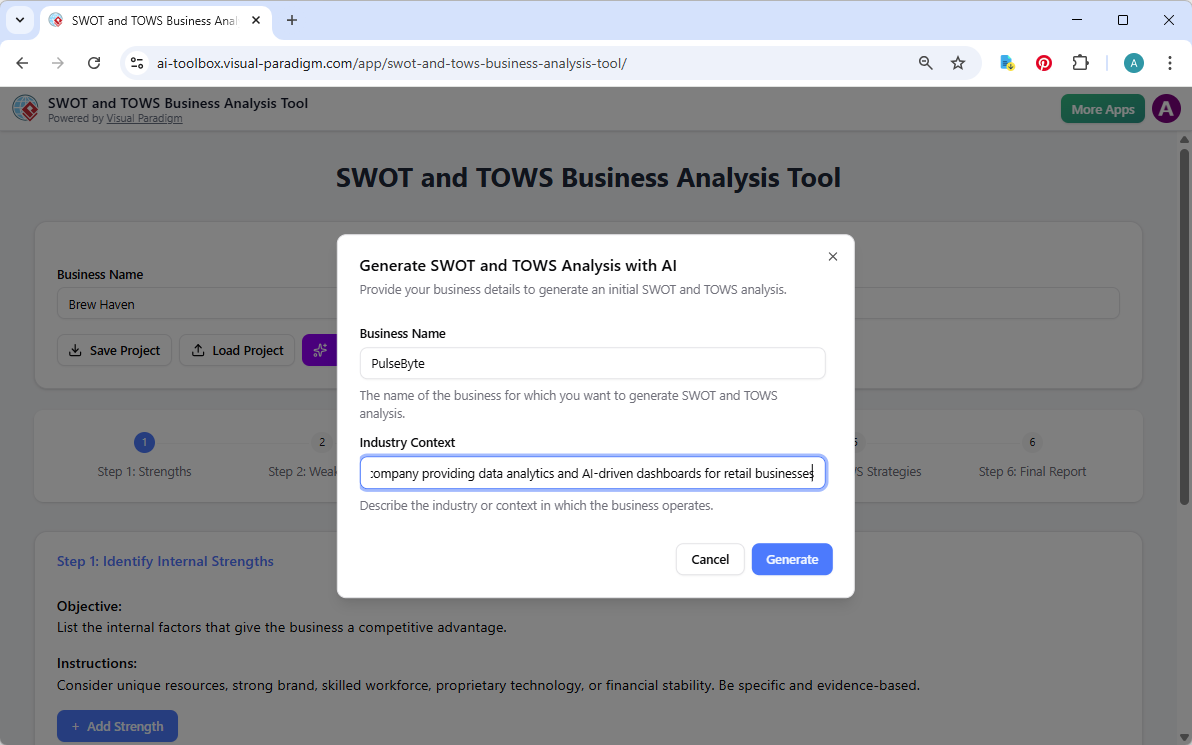Open the Visual Paradigm link

(144, 117)
